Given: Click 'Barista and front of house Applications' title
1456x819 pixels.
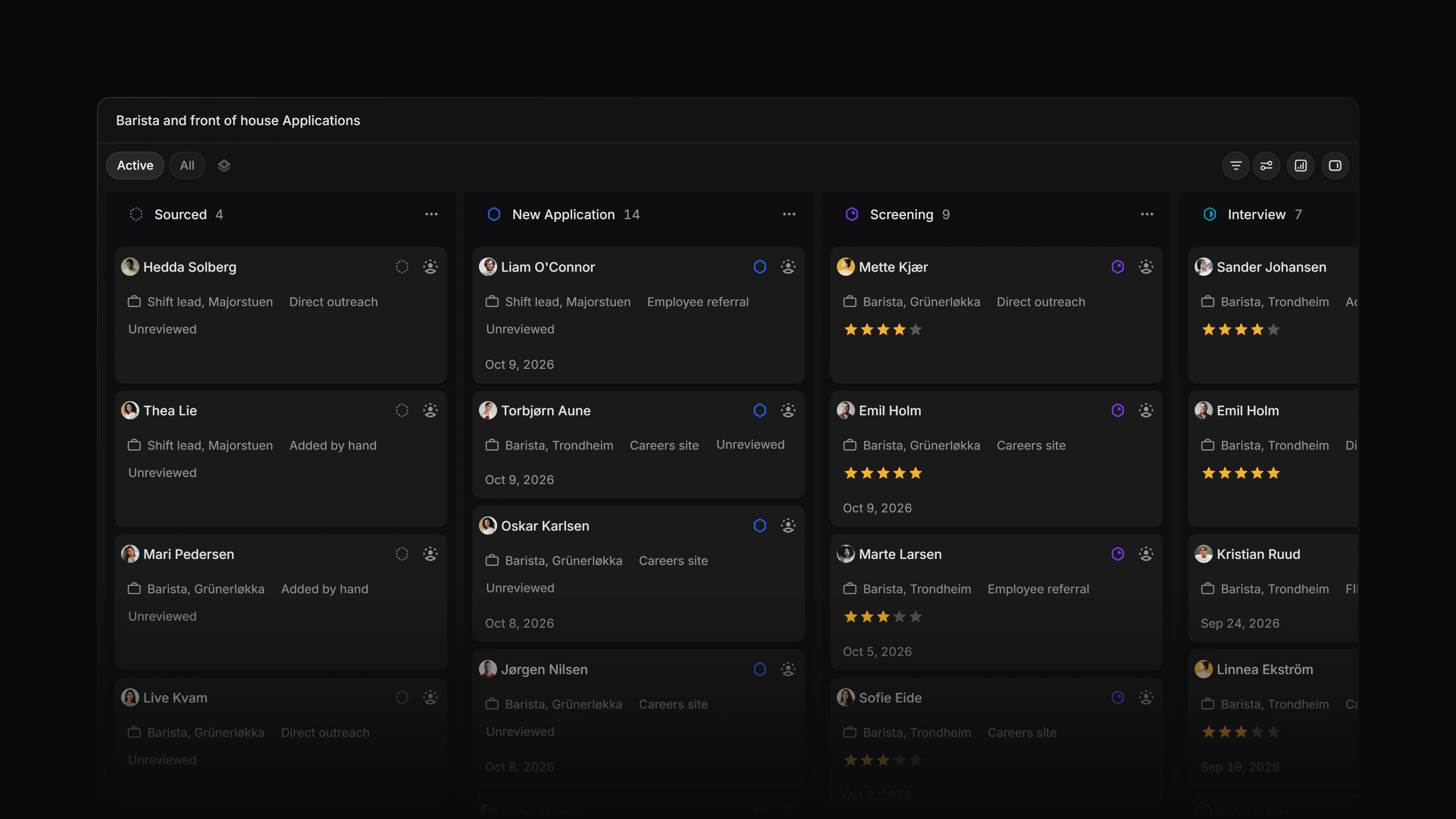Looking at the screenshot, I should [x=238, y=121].
